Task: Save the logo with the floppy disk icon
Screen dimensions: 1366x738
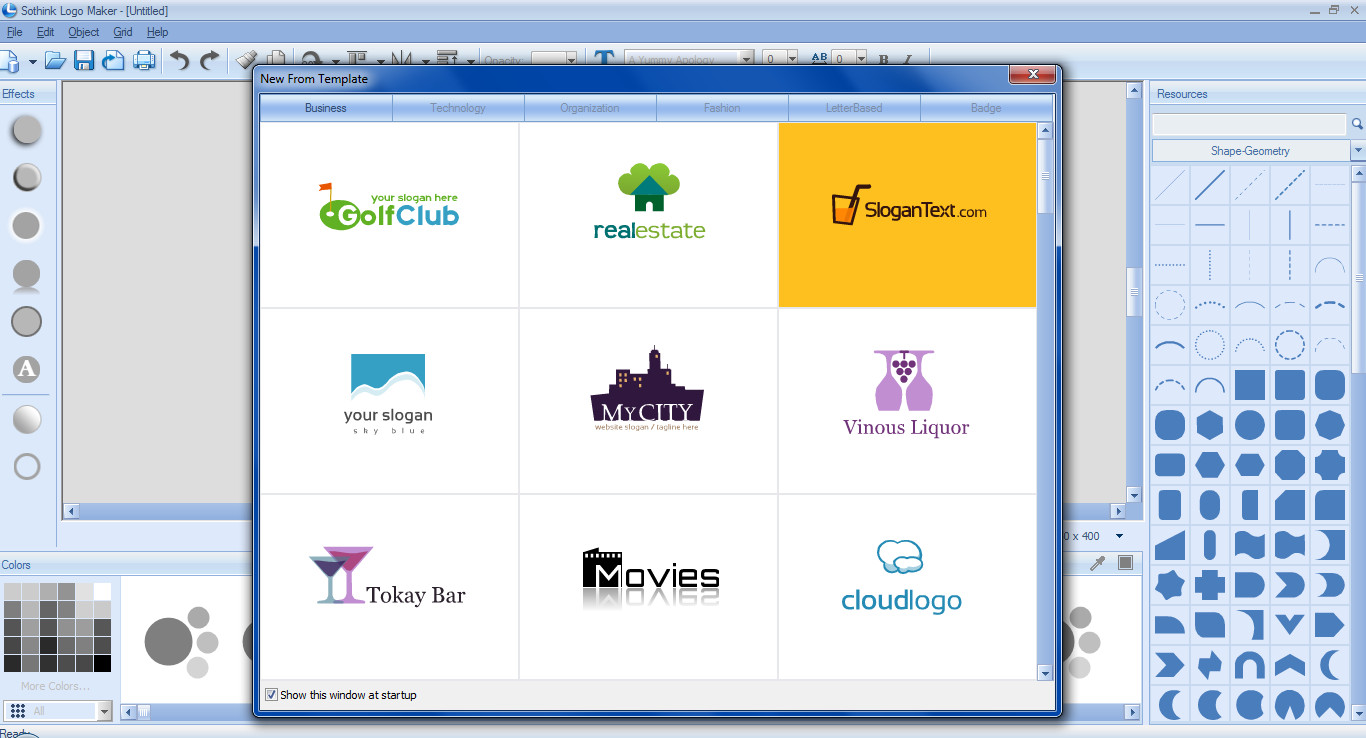Action: click(x=84, y=60)
